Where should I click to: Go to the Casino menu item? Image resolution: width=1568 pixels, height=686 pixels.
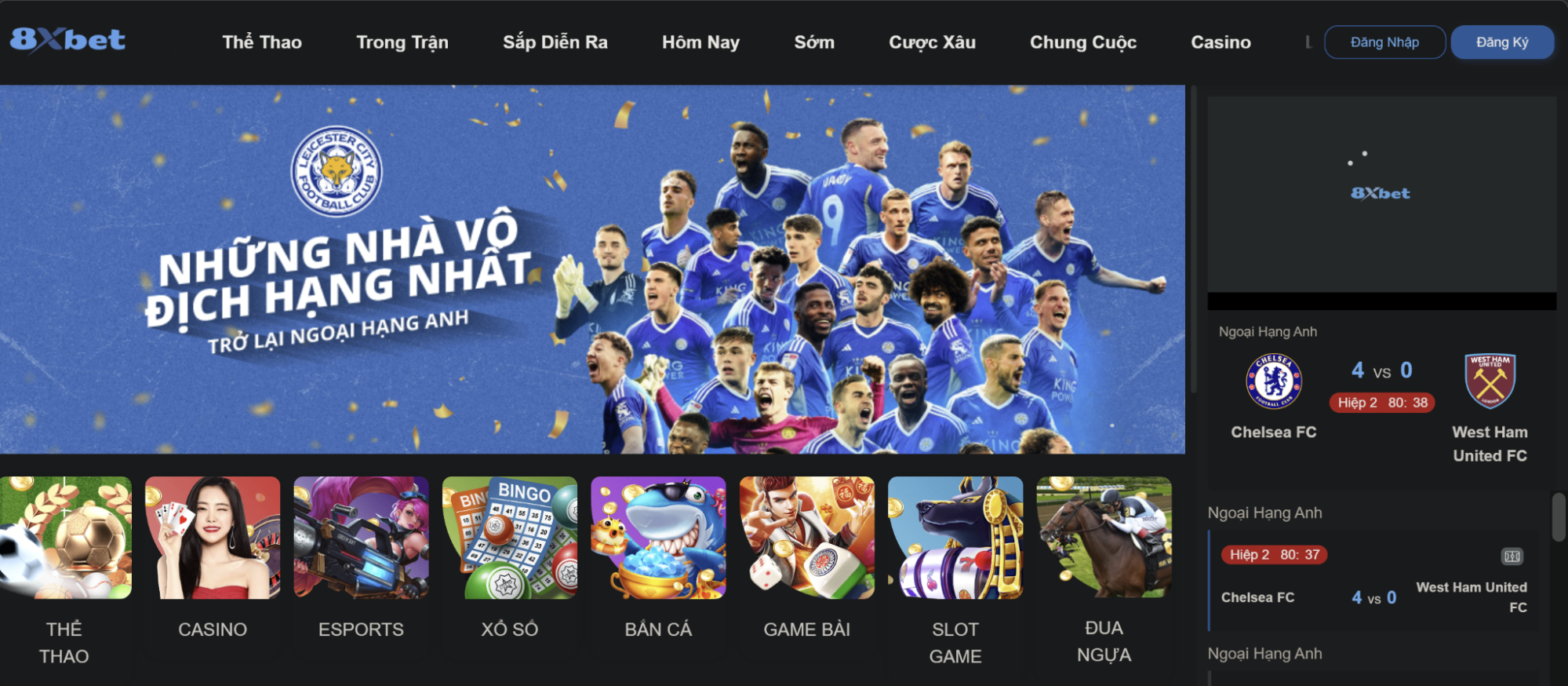point(1221,42)
